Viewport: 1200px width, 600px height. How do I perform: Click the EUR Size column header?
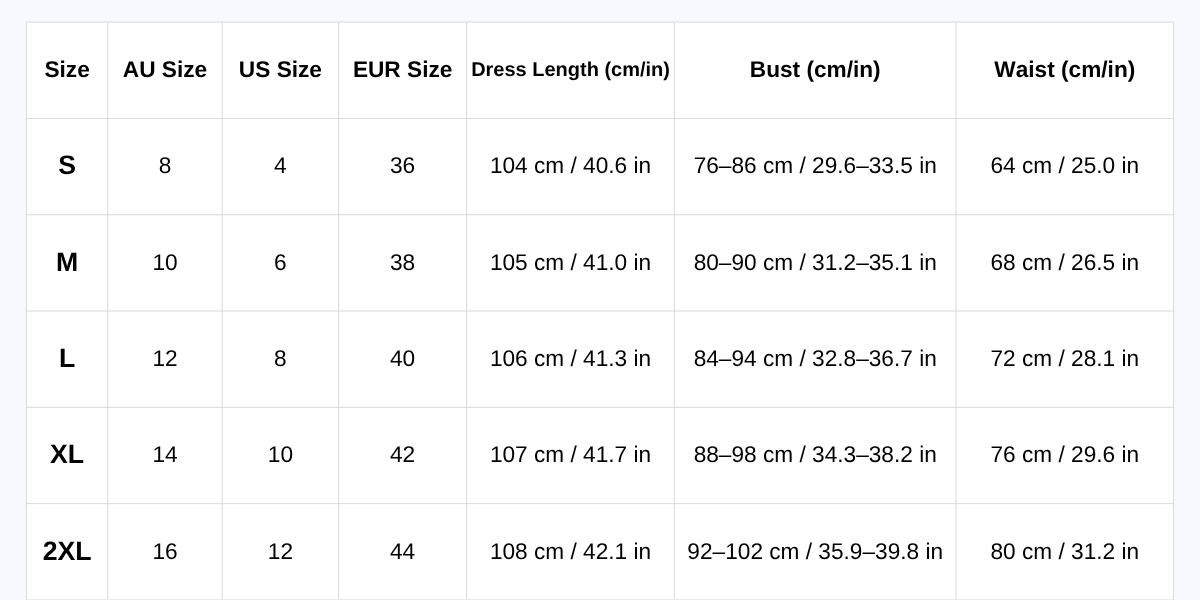[402, 70]
